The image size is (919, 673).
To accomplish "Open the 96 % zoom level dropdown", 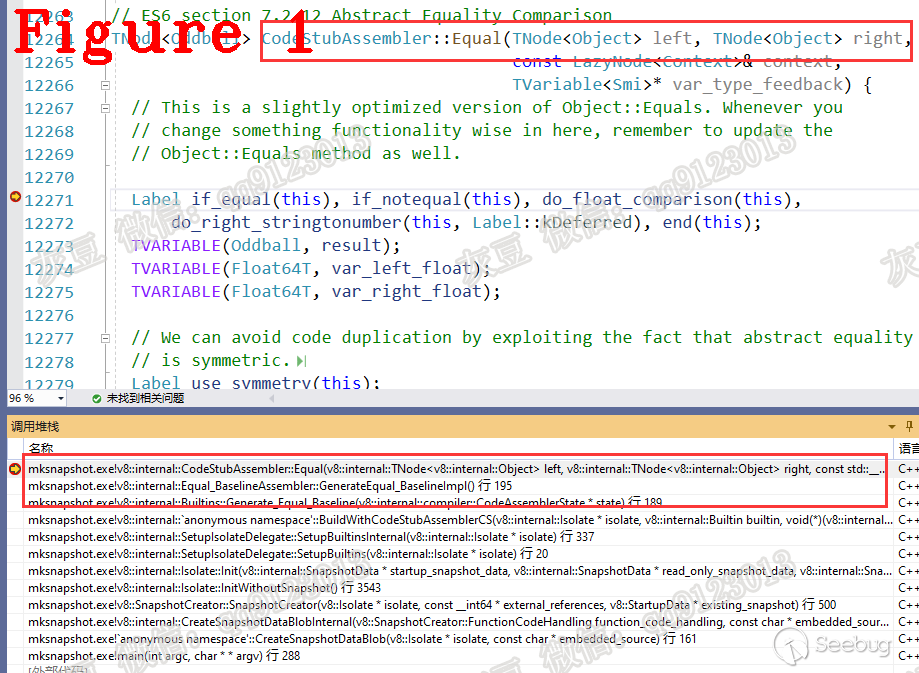I will [x=60, y=399].
